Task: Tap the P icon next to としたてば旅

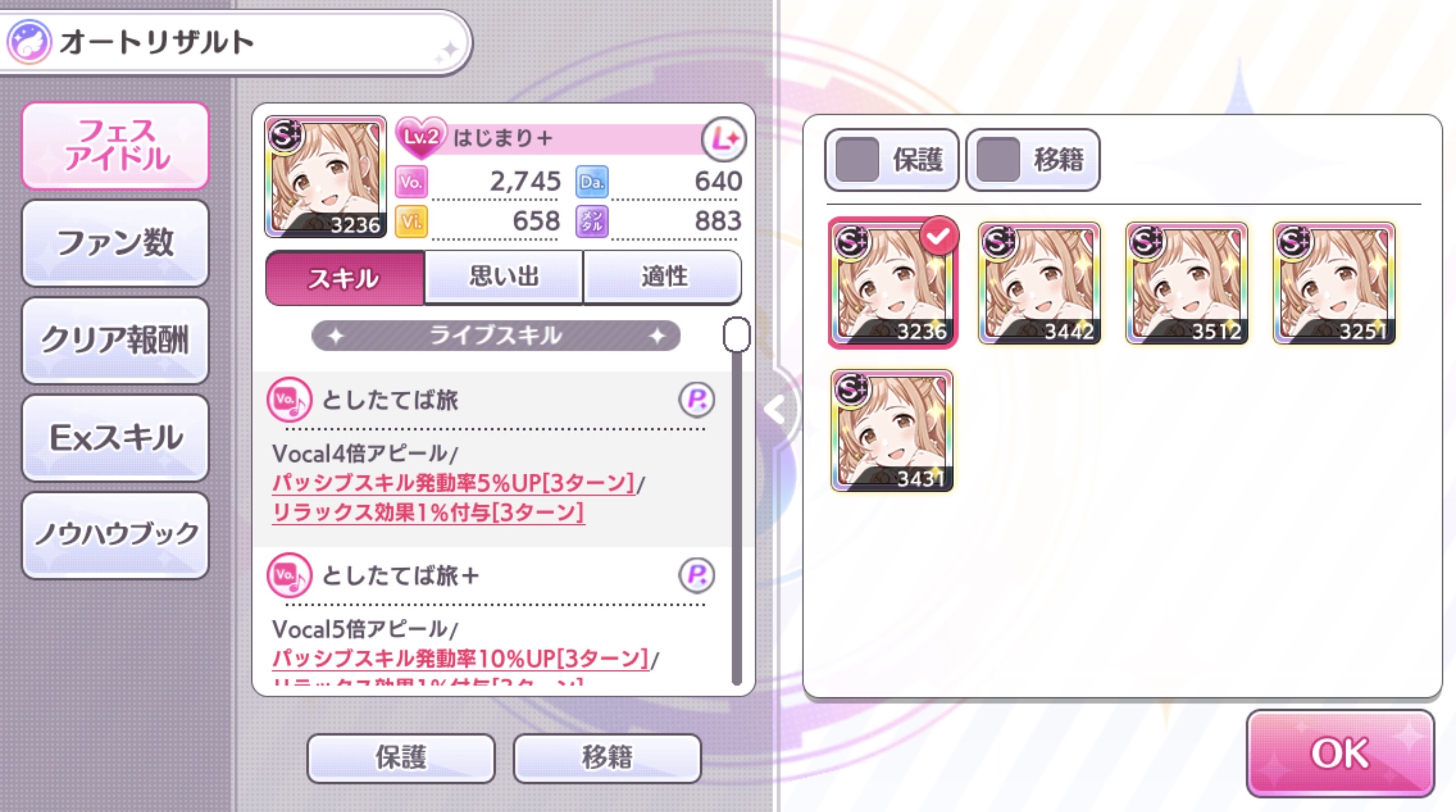Action: coord(697,400)
